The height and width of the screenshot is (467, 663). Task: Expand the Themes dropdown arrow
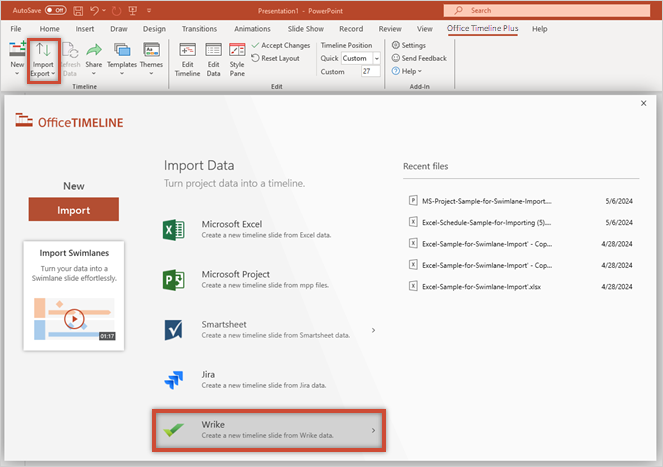pos(151,74)
